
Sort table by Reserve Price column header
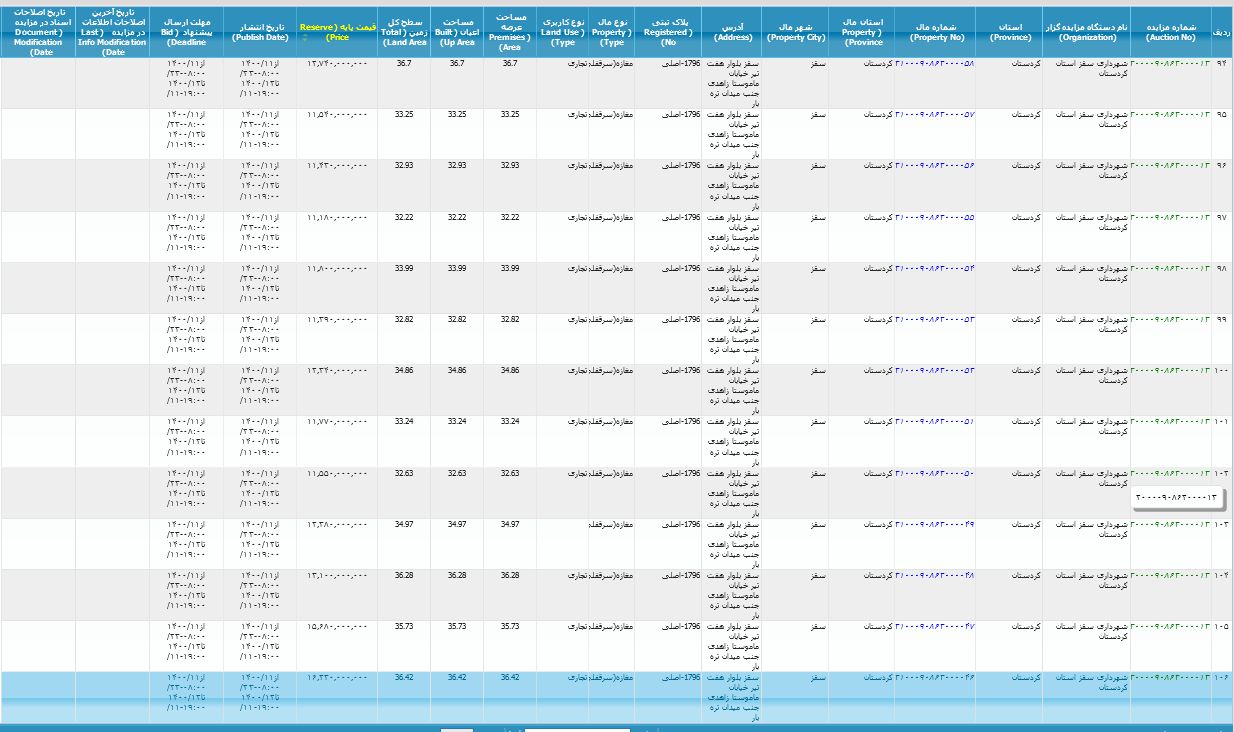point(336,32)
